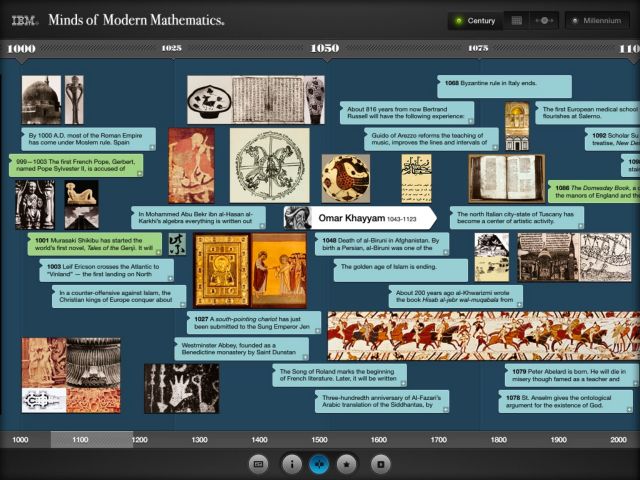
Task: Jump to year 1800 on bottom timeline
Action: (x=498, y=440)
